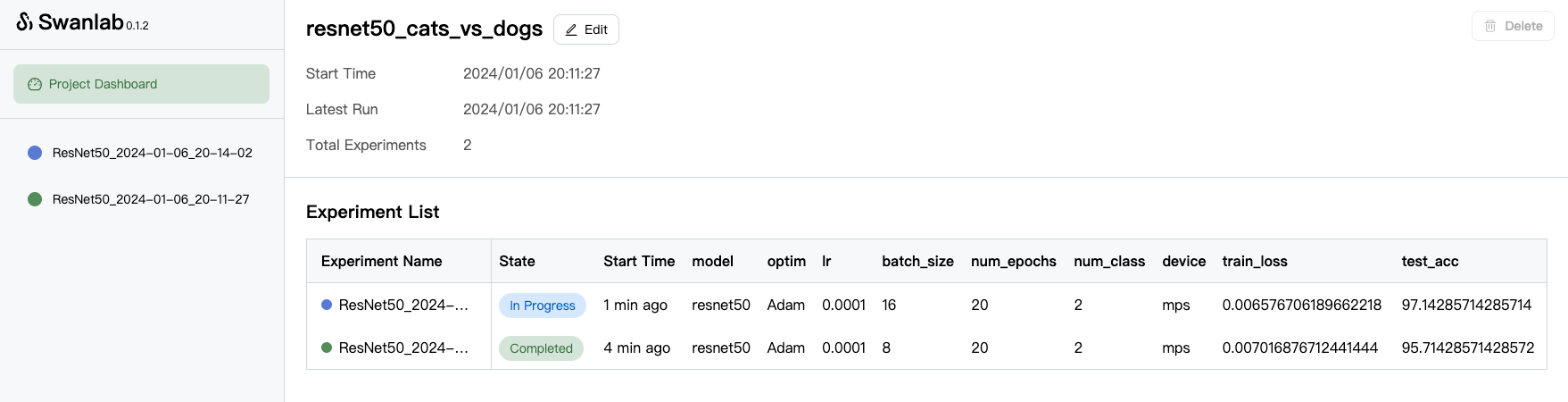Click the Experiment Name column header

pyautogui.click(x=382, y=261)
